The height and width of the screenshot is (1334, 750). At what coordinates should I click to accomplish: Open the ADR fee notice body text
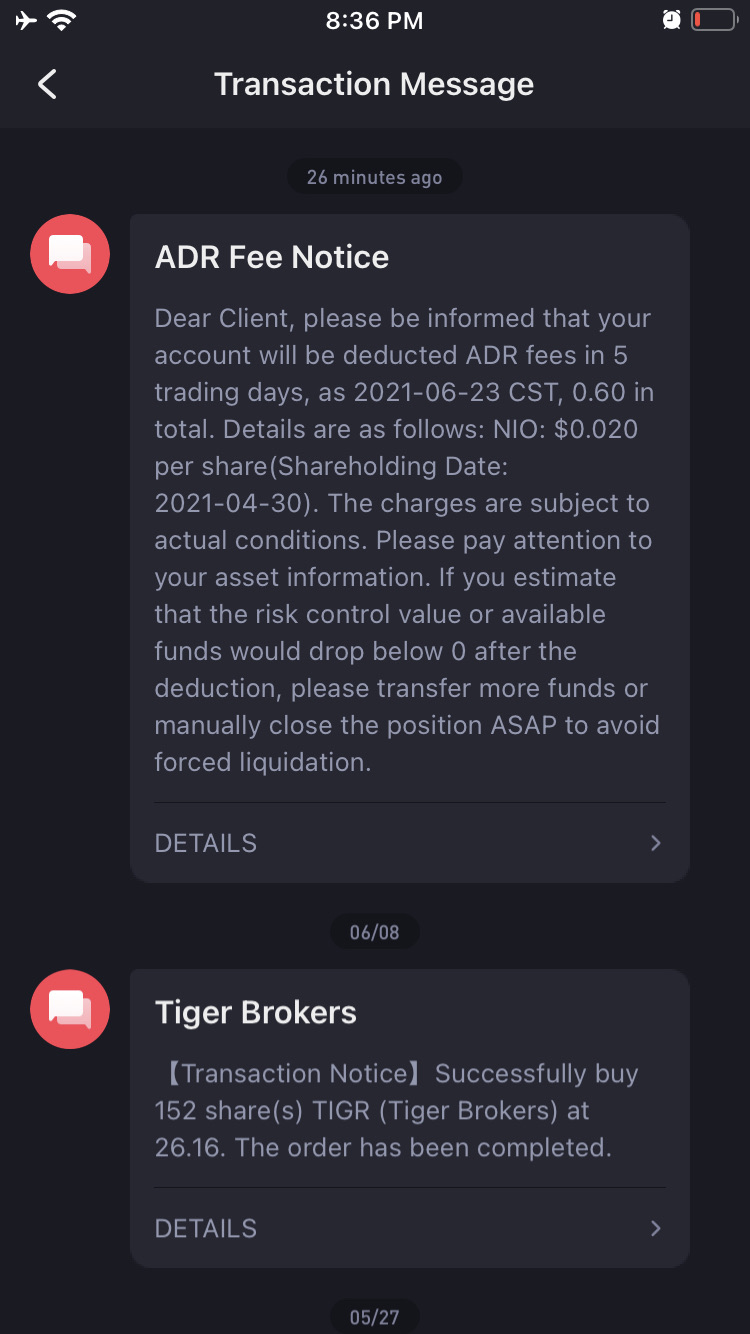[406, 540]
